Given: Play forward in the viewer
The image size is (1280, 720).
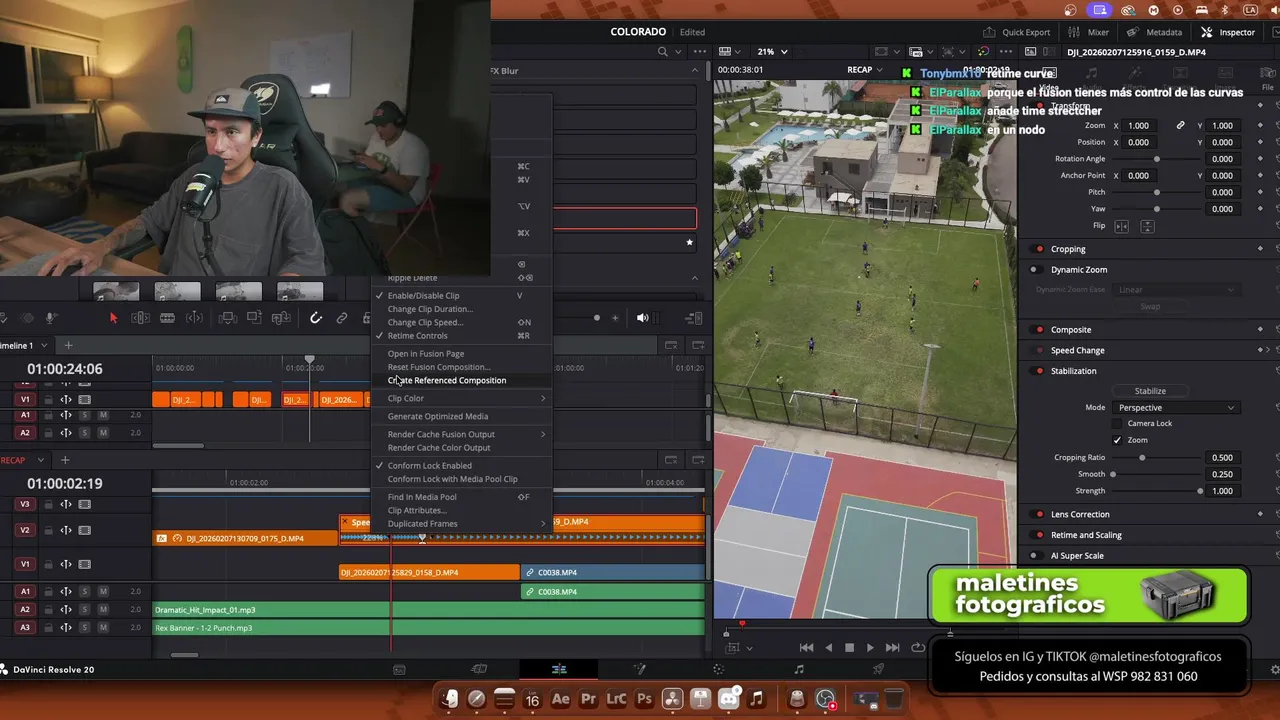Looking at the screenshot, I should pyautogui.click(x=870, y=648).
